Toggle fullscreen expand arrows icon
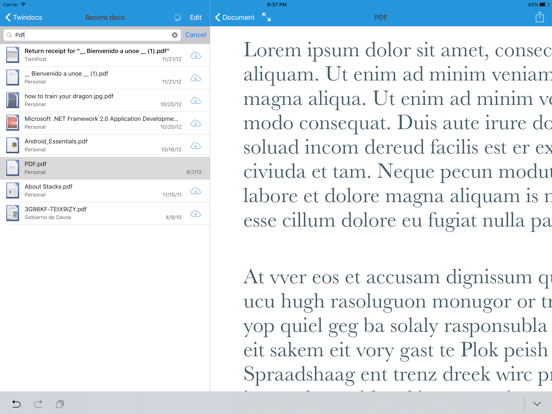Screen dimensions: 552x414 (x=266, y=17)
